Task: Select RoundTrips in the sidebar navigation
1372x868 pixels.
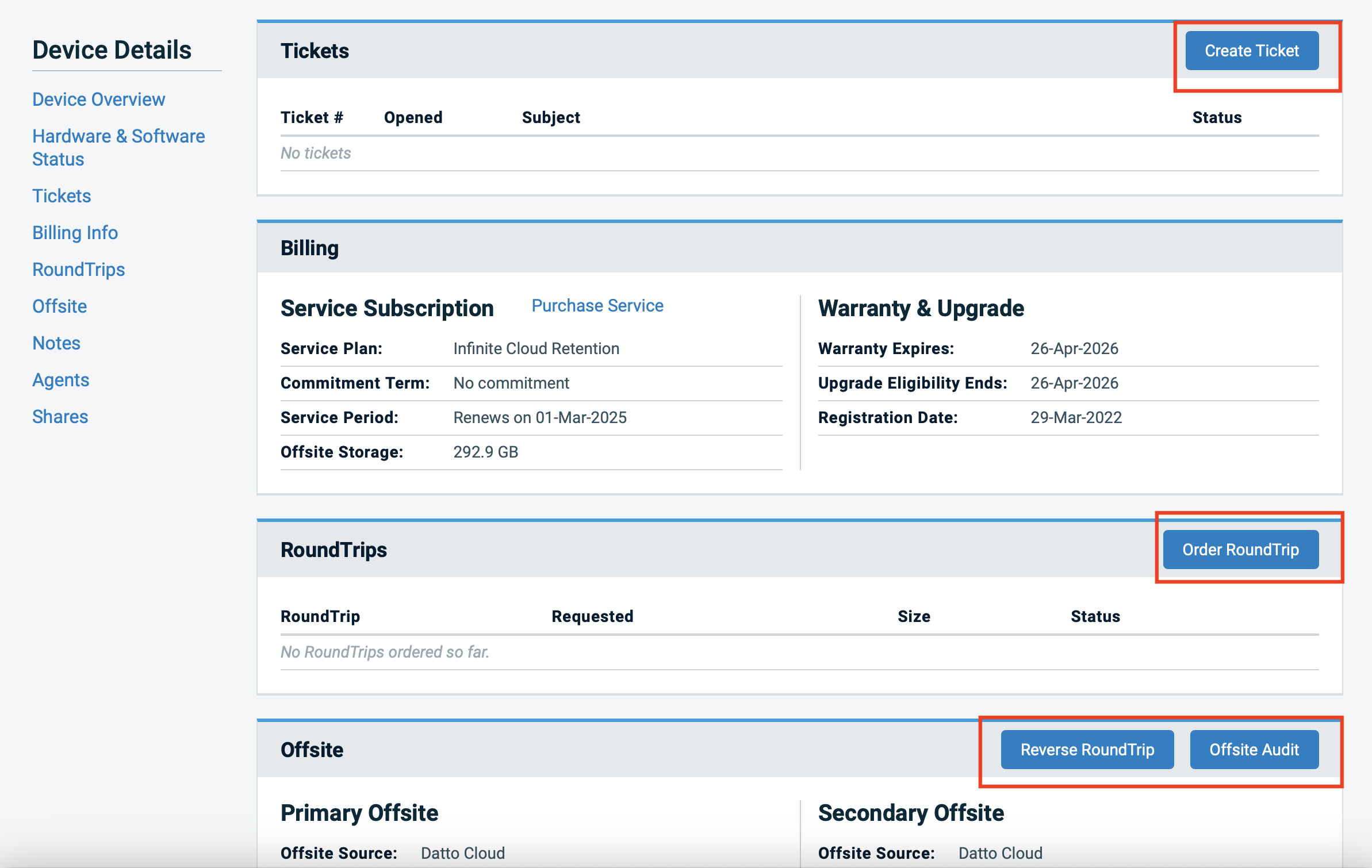Action: coord(78,269)
